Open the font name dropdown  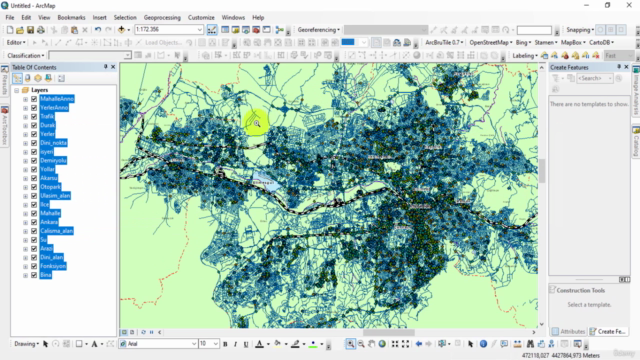(194, 344)
